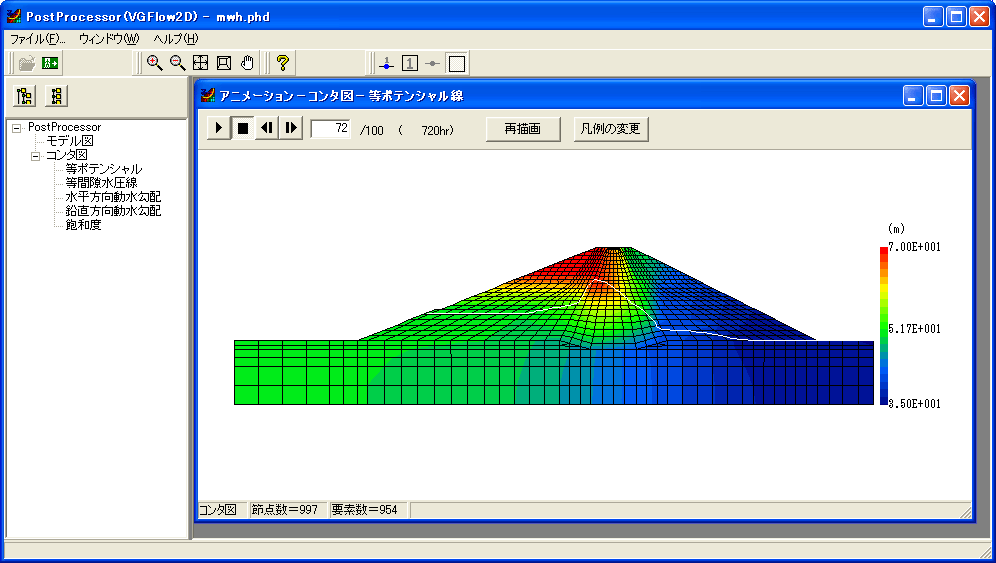Viewport: 996px width, 563px height.
Task: Open the ファイル(F) menu
Action: (37, 39)
